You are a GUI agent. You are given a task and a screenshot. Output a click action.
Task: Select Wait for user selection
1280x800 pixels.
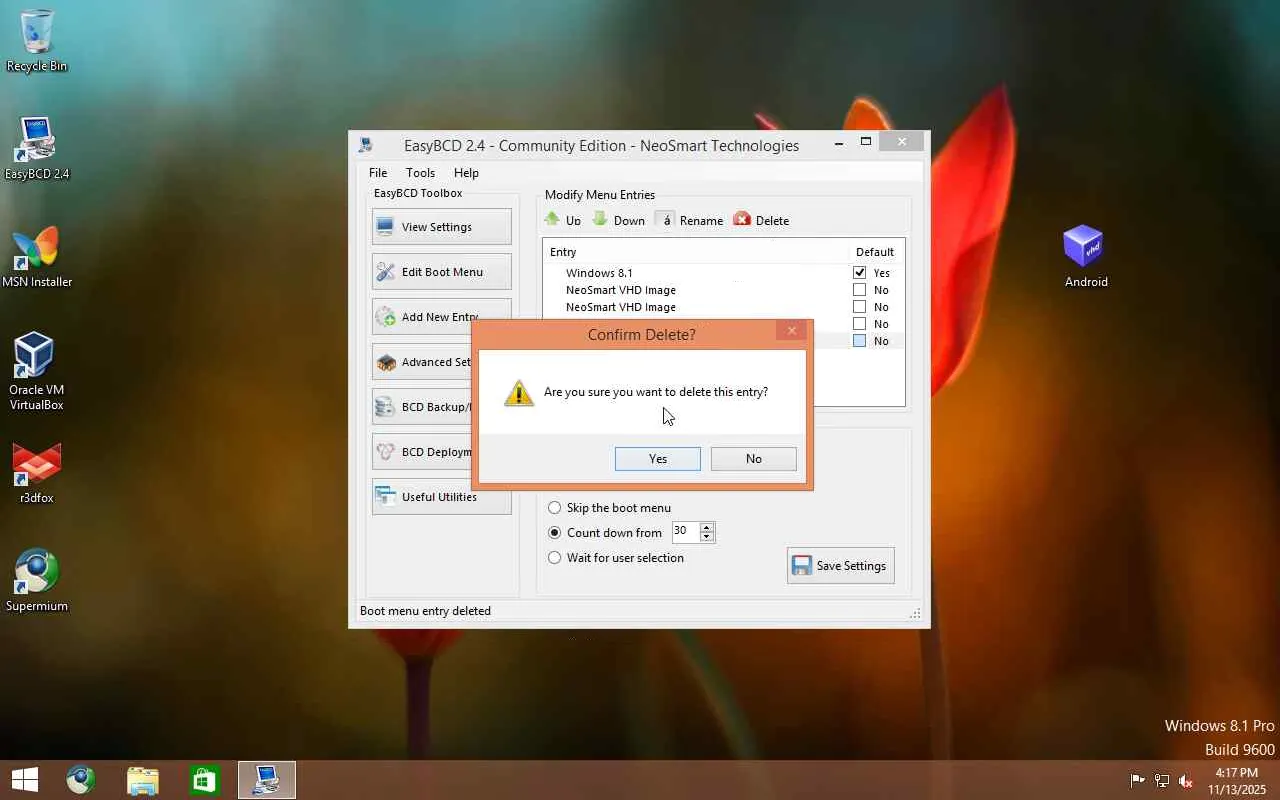coord(615,558)
